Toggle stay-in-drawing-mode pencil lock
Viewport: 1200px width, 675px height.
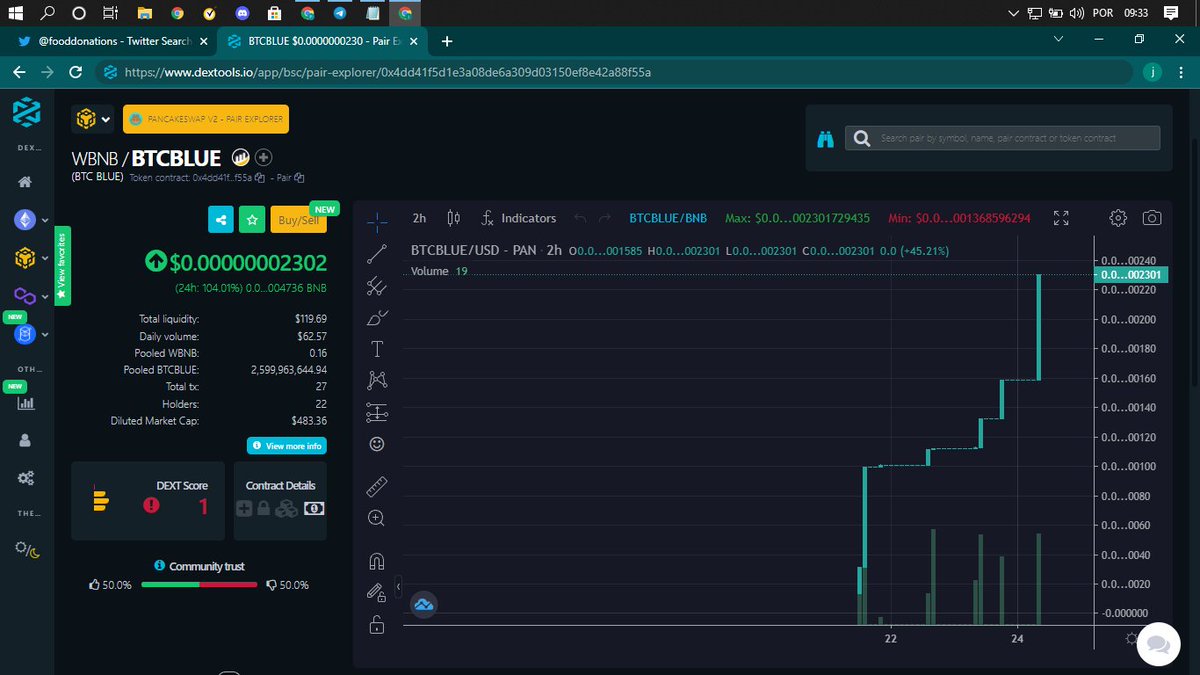point(377,593)
